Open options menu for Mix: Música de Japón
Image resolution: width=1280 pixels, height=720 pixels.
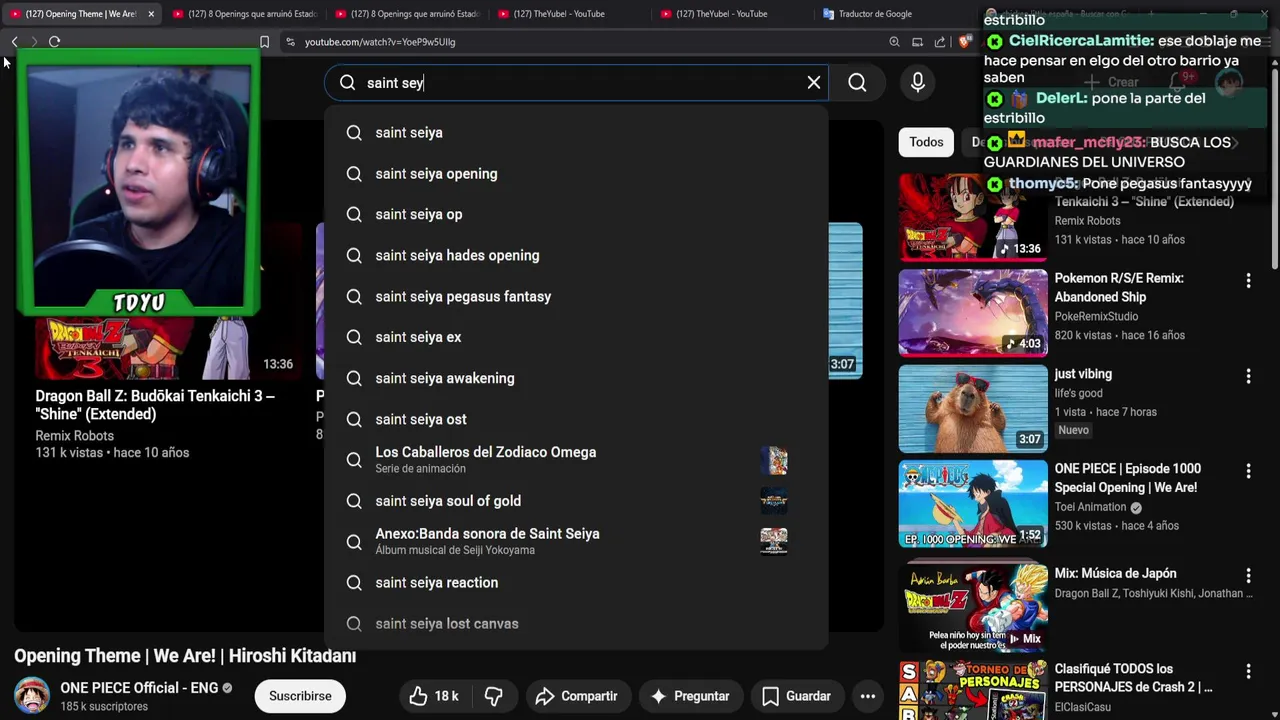pos(1248,576)
